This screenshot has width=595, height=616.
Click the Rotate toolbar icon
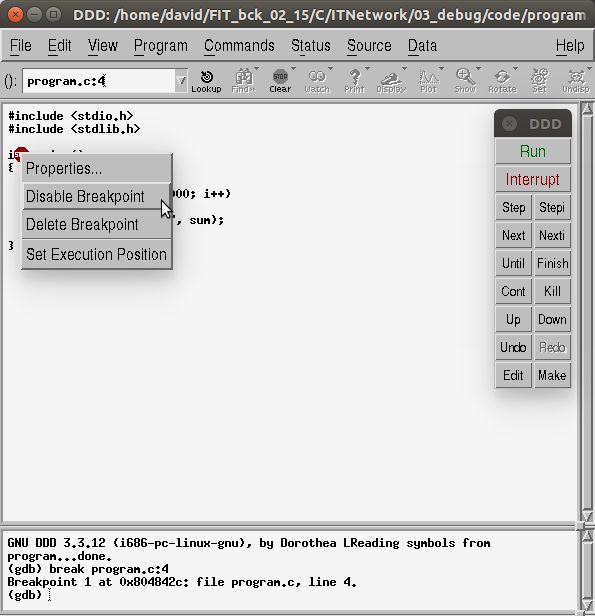click(502, 81)
